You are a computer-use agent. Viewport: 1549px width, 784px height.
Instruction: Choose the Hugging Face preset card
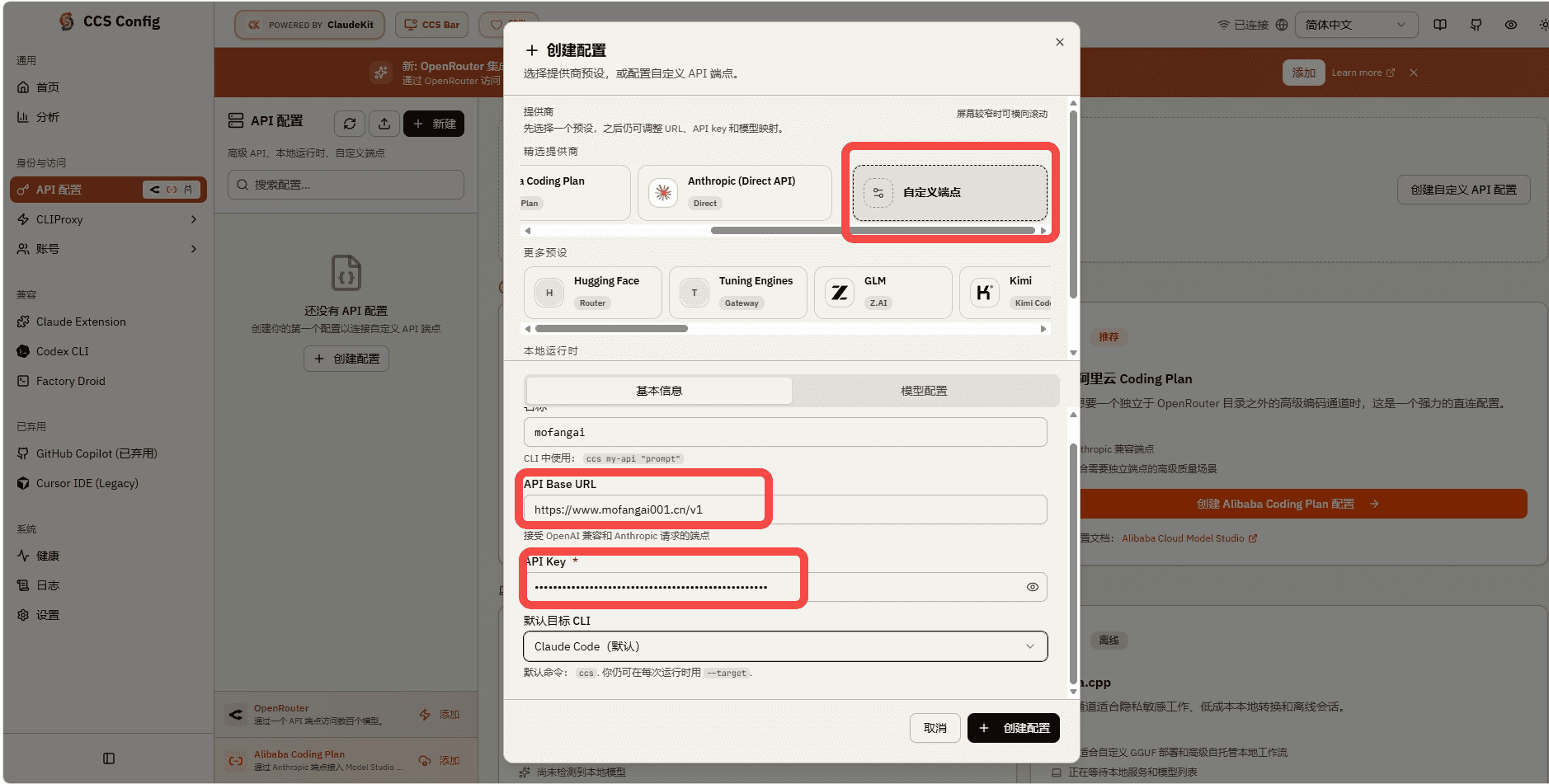pyautogui.click(x=593, y=293)
